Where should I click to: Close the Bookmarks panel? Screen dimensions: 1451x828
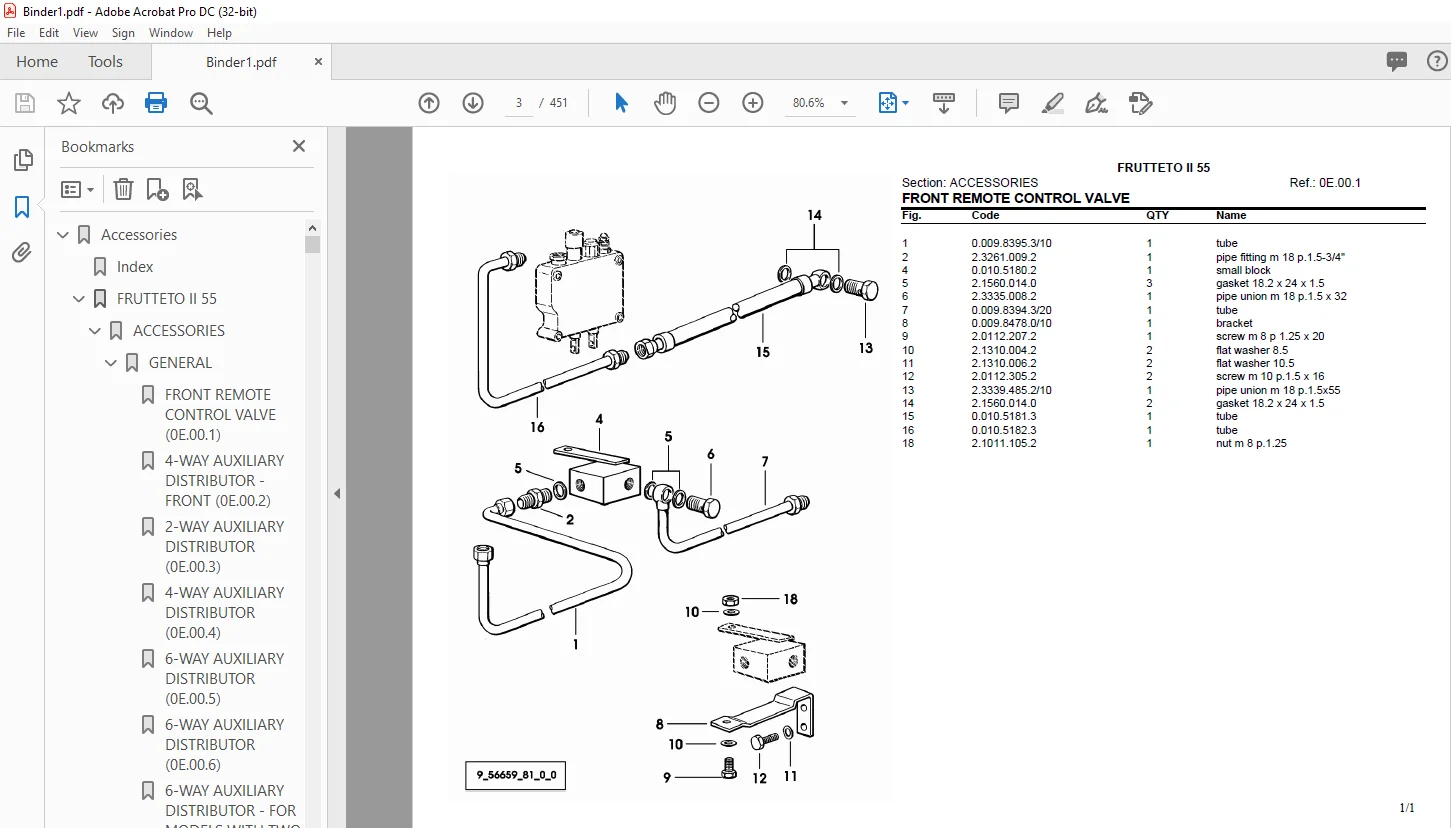pyautogui.click(x=299, y=146)
